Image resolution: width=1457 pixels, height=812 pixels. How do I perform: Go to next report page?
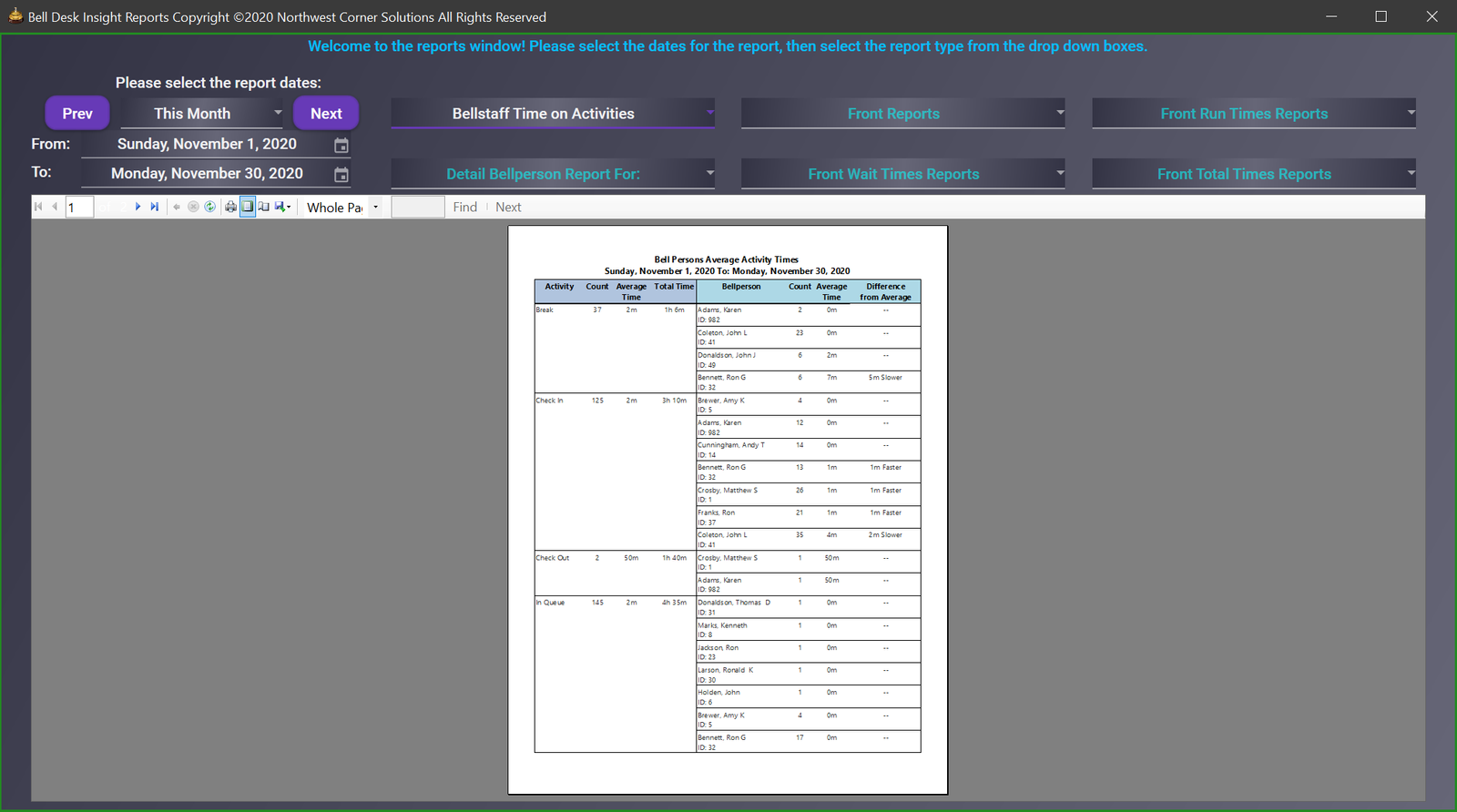(x=138, y=207)
